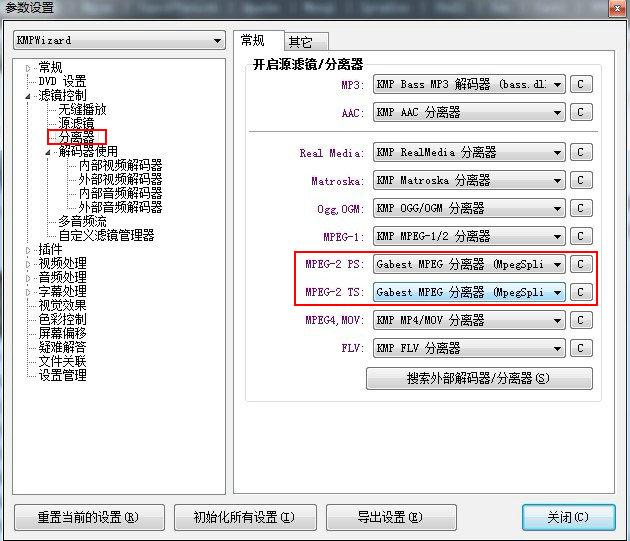Collapse the 滤镜控制 tree node
The height and width of the screenshot is (541, 630).
coord(28,96)
